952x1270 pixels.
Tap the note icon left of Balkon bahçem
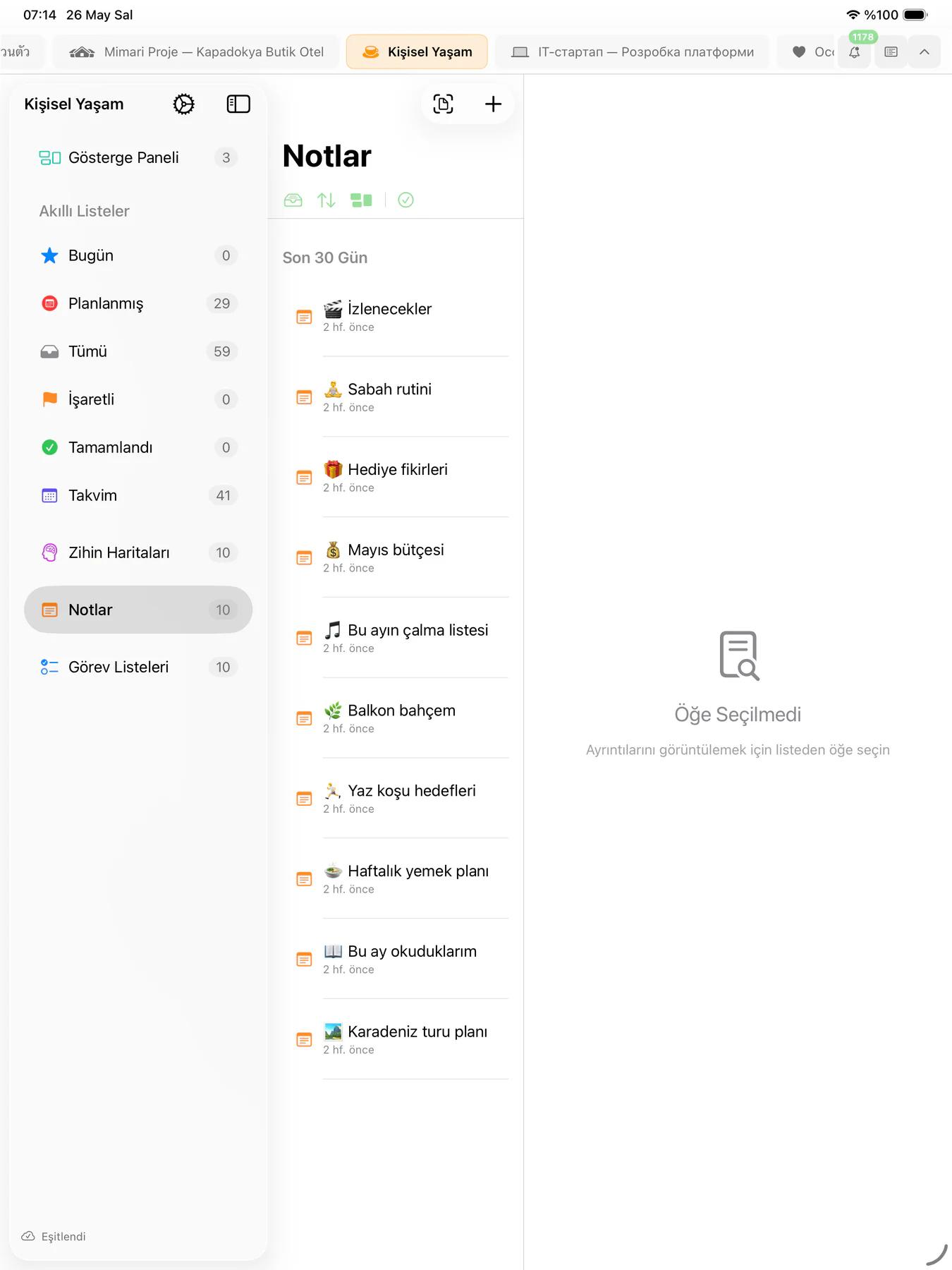pos(304,718)
